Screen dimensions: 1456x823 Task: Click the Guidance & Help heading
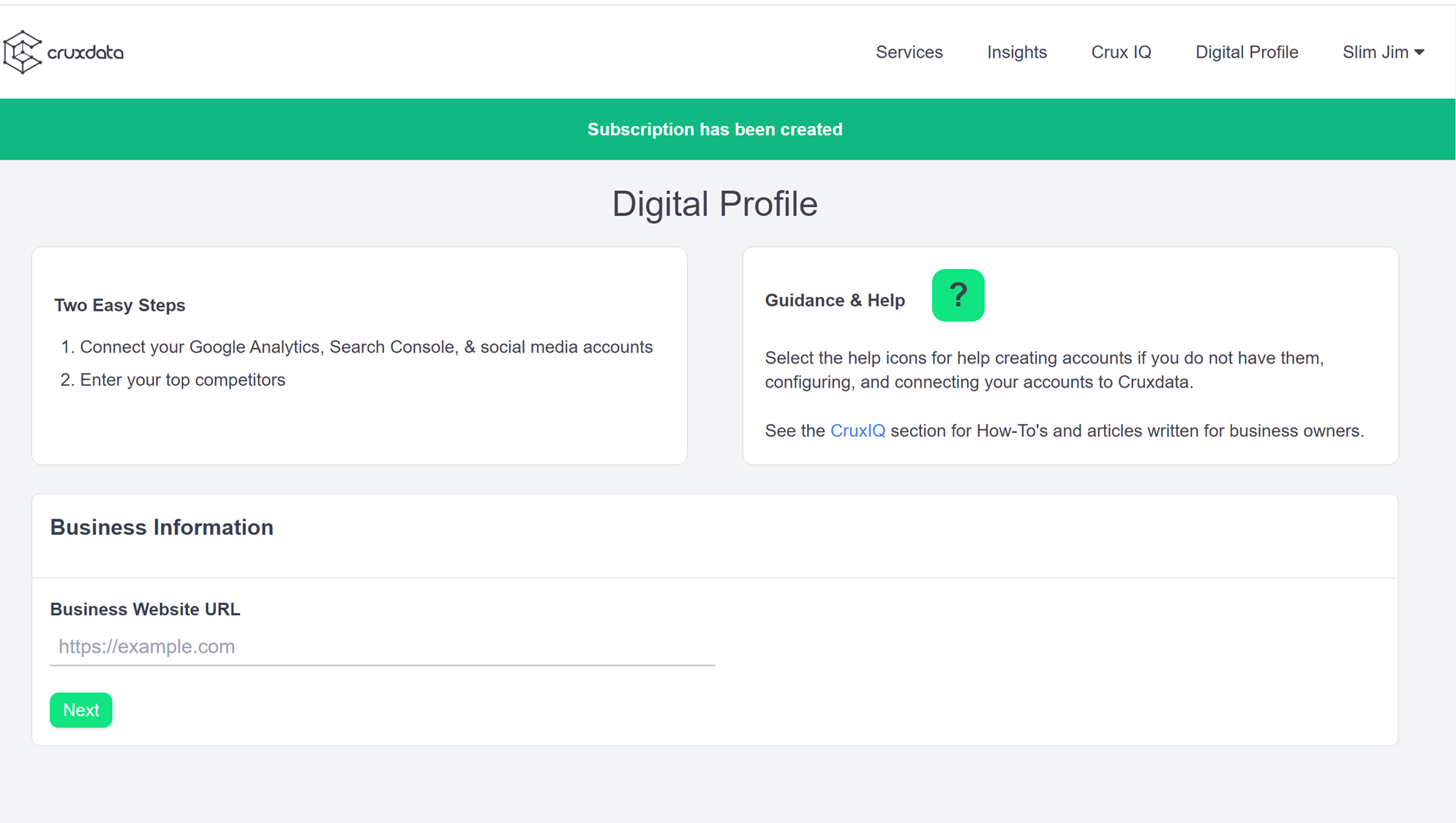tap(835, 301)
